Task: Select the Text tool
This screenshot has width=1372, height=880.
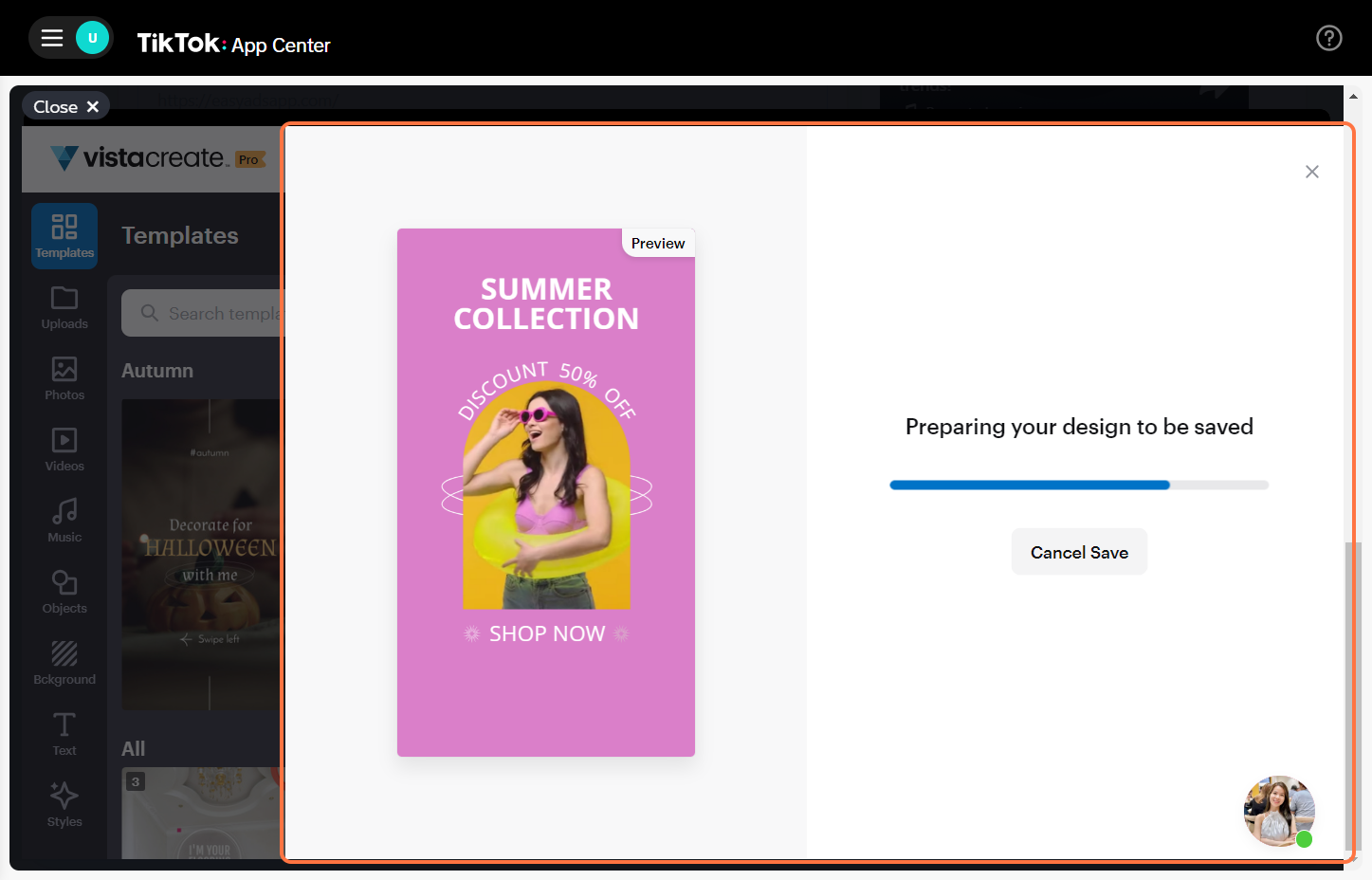Action: click(64, 734)
